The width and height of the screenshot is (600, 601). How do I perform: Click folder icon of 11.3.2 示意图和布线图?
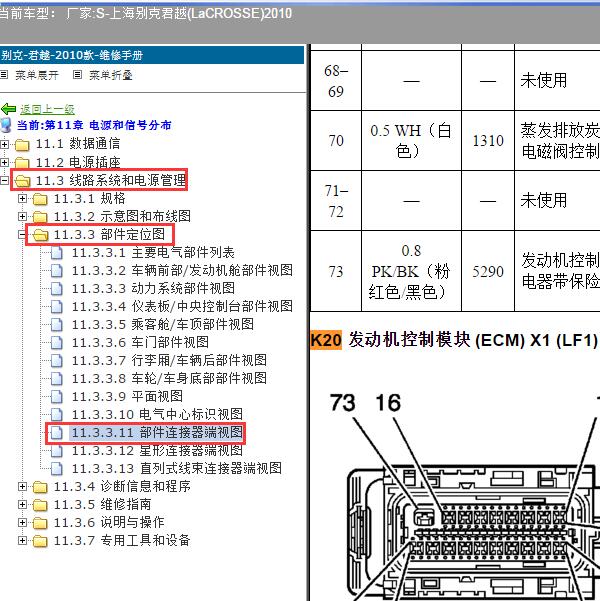pyautogui.click(x=40, y=217)
